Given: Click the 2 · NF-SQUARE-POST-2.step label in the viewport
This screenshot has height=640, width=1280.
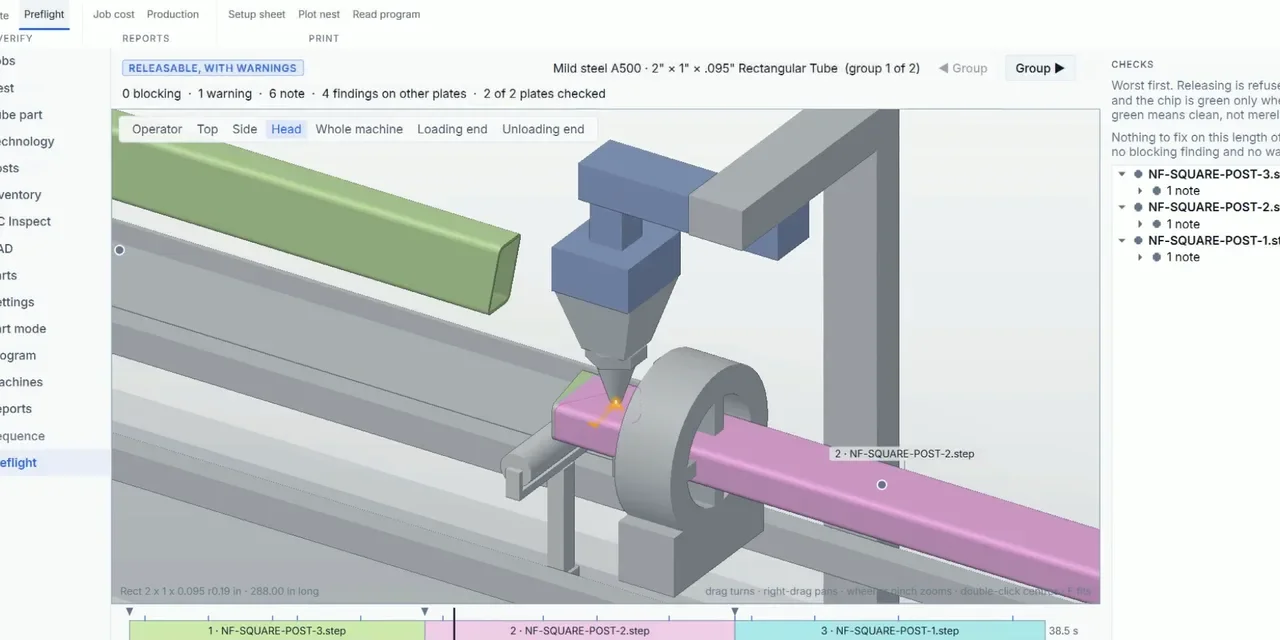Looking at the screenshot, I should 904,454.
